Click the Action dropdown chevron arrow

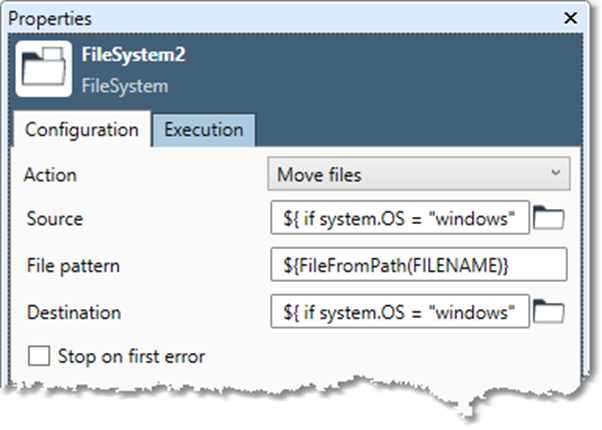coord(555,175)
